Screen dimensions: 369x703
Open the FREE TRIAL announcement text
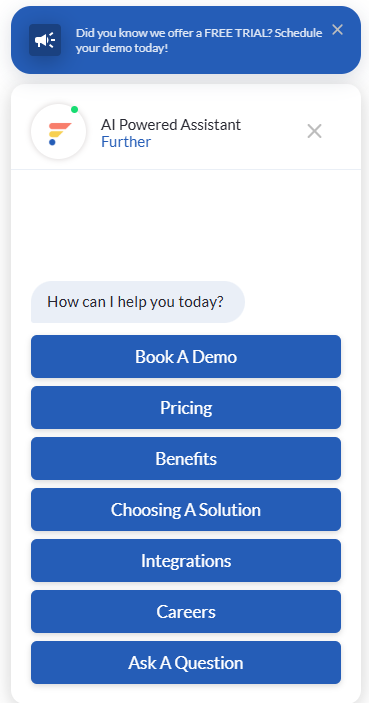pyautogui.click(x=199, y=40)
